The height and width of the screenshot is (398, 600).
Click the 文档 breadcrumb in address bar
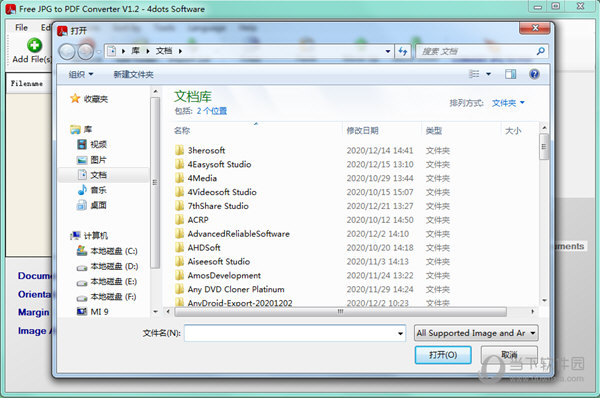(x=164, y=51)
